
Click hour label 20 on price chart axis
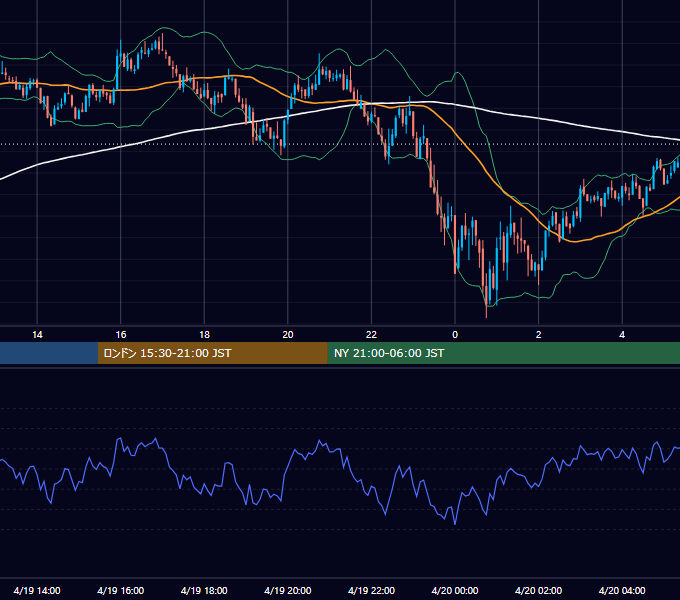tap(288, 335)
